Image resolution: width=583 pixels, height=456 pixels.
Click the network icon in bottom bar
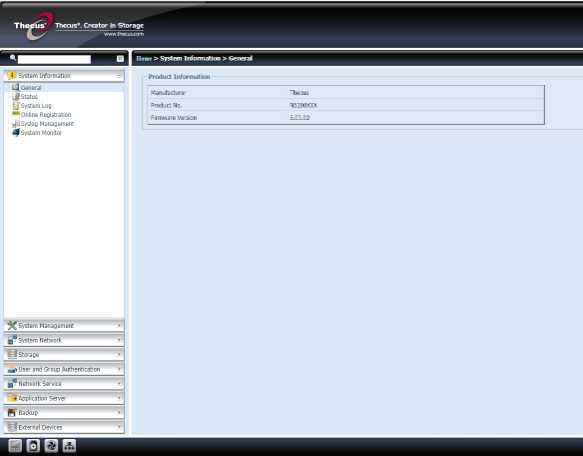click(x=69, y=446)
